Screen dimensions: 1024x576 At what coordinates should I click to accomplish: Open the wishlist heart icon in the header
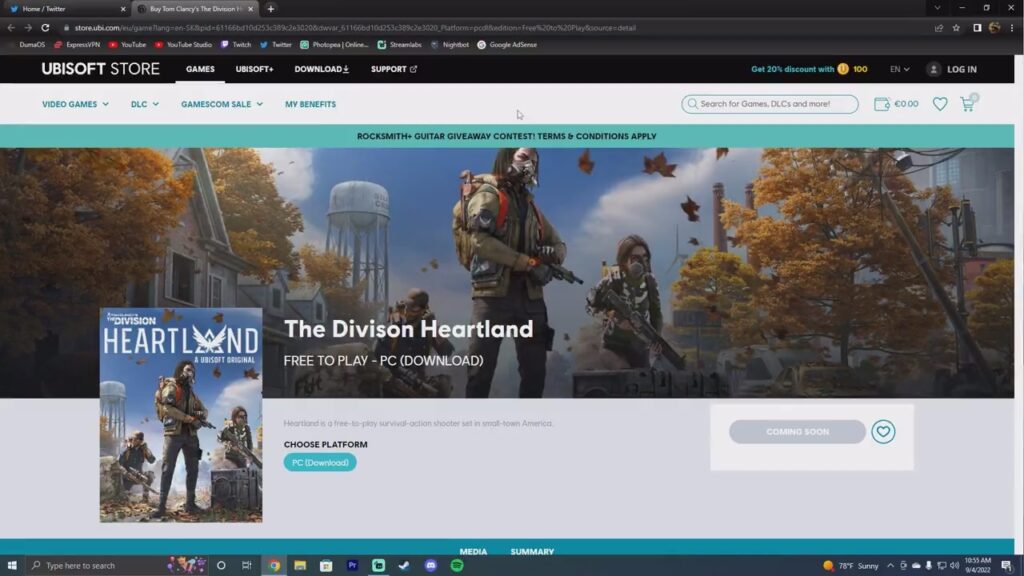tap(939, 103)
